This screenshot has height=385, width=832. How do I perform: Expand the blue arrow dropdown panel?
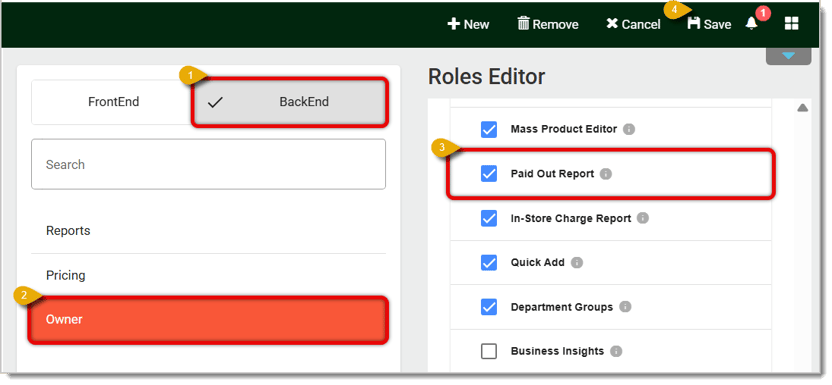[788, 56]
